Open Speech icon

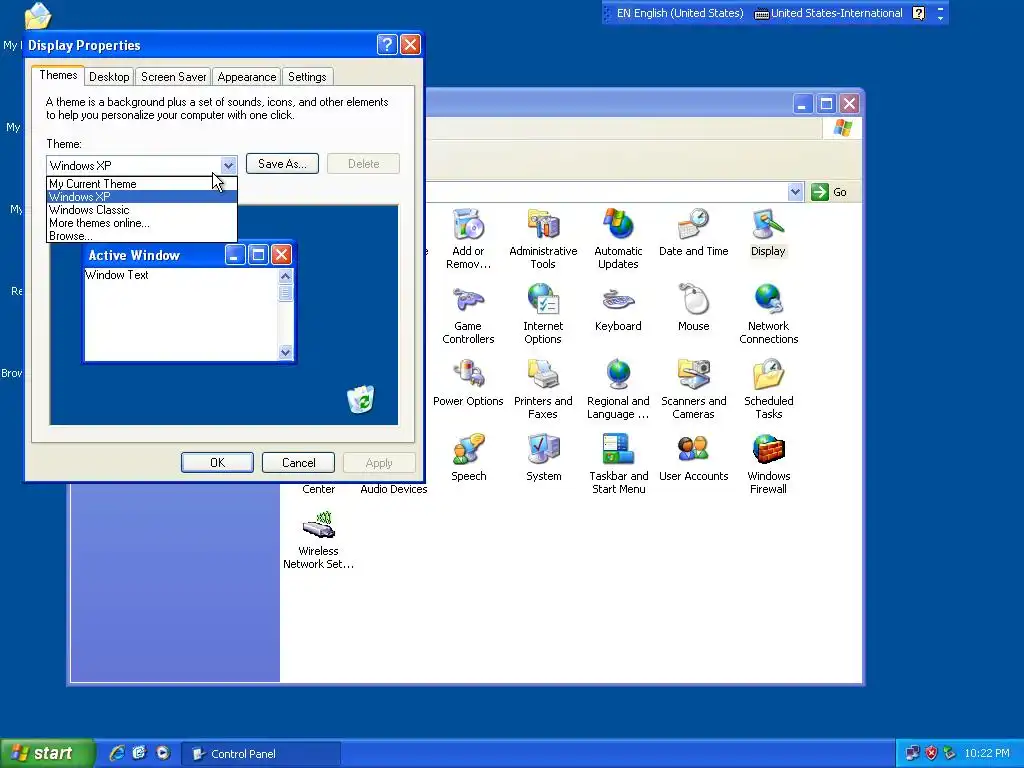click(468, 458)
